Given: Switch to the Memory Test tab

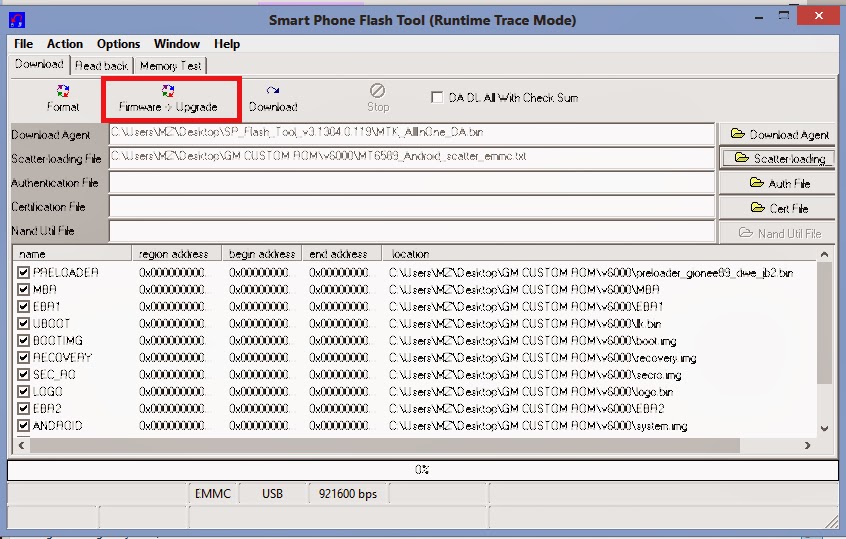Looking at the screenshot, I should click(x=170, y=66).
